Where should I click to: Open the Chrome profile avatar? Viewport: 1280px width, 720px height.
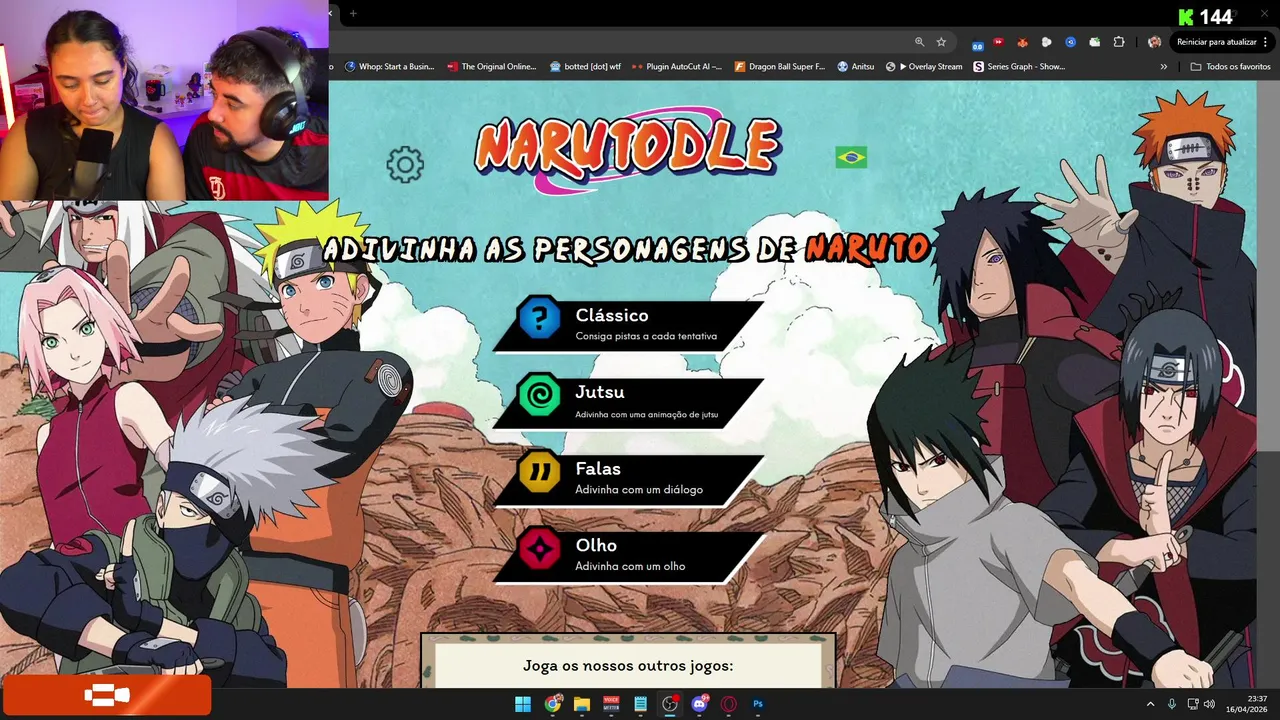(1154, 42)
